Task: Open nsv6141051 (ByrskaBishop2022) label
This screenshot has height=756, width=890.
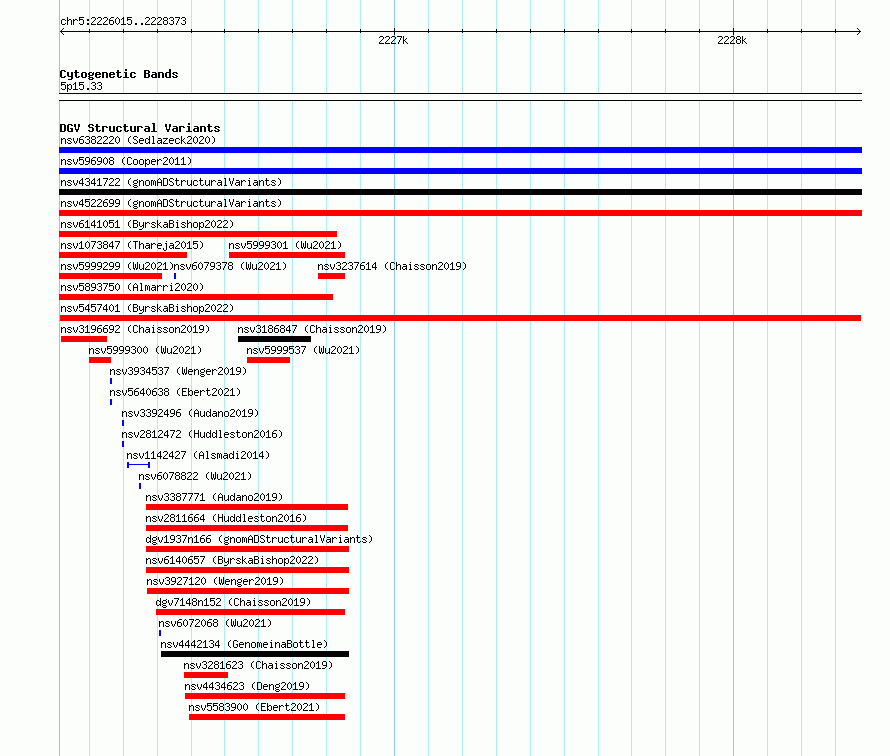Action: (x=147, y=224)
